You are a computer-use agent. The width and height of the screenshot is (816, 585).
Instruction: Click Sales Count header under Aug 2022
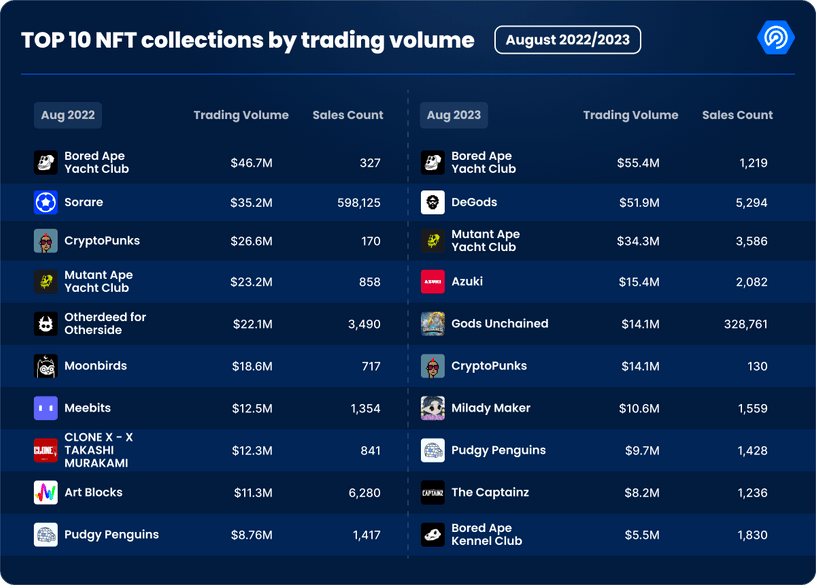(x=348, y=115)
